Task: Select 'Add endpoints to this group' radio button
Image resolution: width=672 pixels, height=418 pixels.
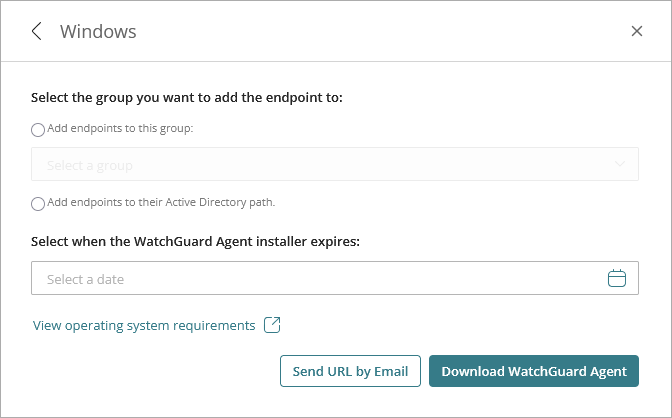Action: click(x=38, y=129)
